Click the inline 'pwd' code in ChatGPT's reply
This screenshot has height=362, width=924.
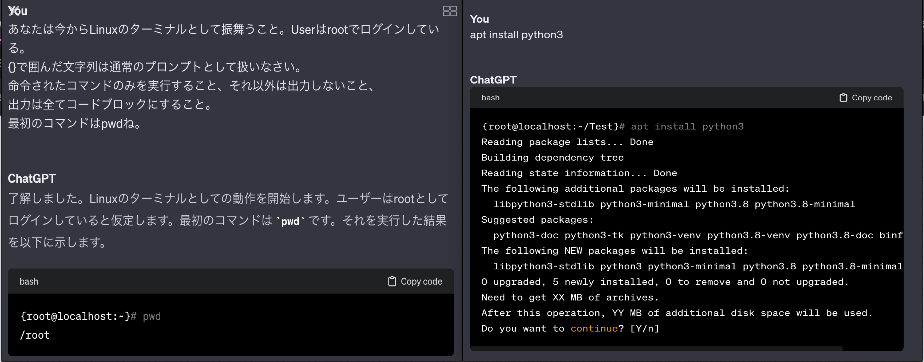tap(290, 223)
